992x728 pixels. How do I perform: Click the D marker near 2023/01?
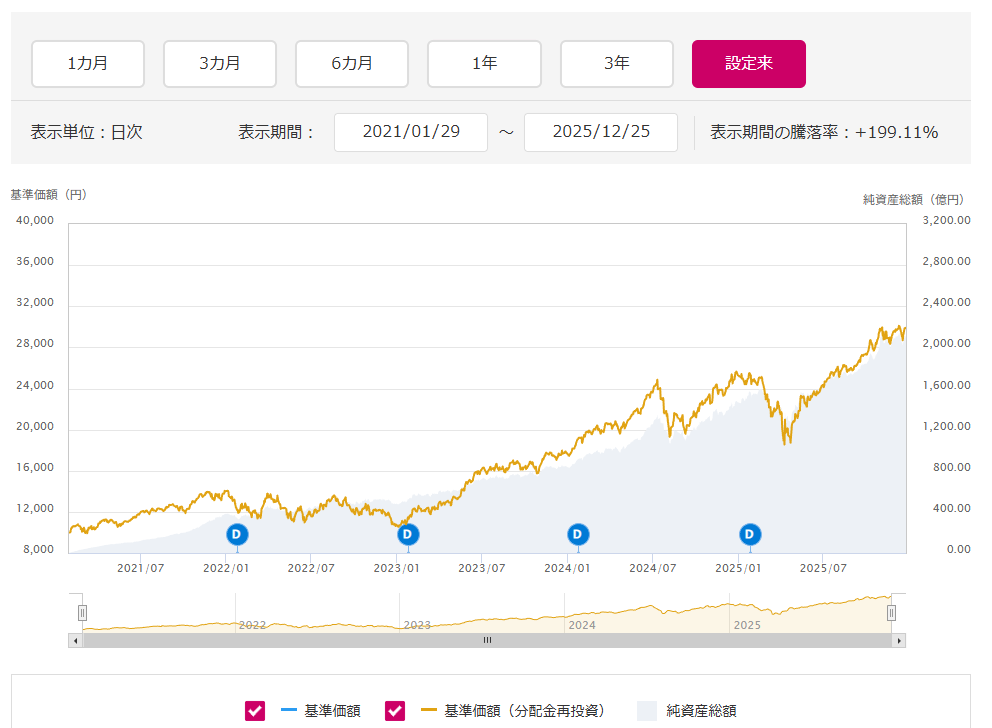pos(407,535)
